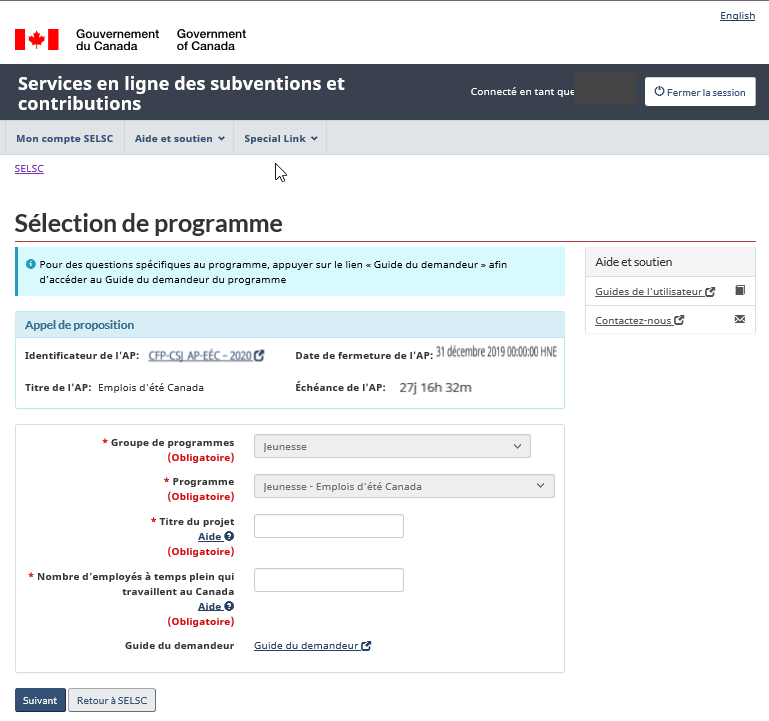This screenshot has width=769, height=721.
Task: Open the Programme dropdown showing Emplois d'été Canada
Action: [x=404, y=486]
